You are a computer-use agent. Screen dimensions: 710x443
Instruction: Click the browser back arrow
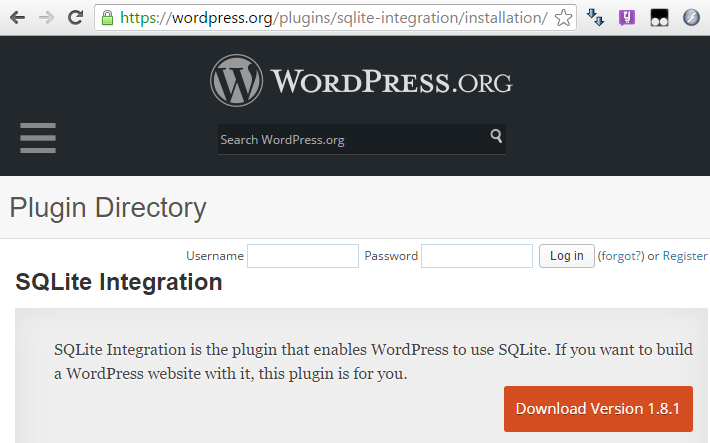pyautogui.click(x=17, y=17)
